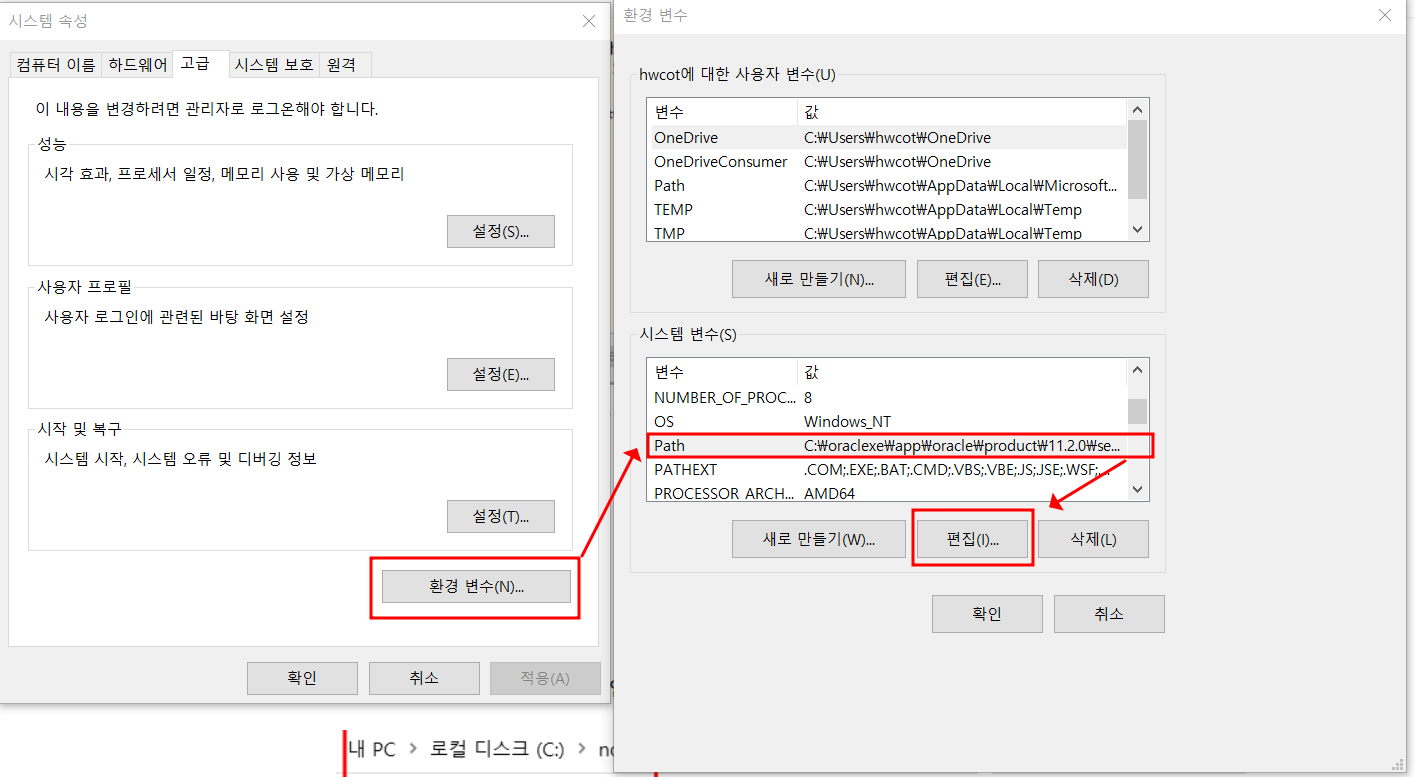Open the 시스템 보호 tab
Image resolution: width=1415 pixels, height=777 pixels.
click(273, 63)
